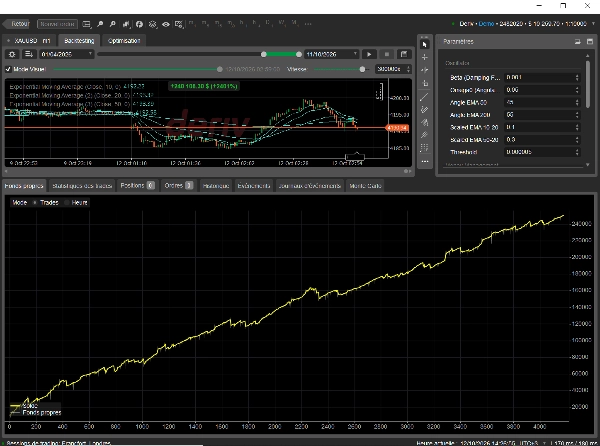Viewport: 600px width, 446px height.
Task: Toggle the Mode Visuel checkbox
Action: 8,69
